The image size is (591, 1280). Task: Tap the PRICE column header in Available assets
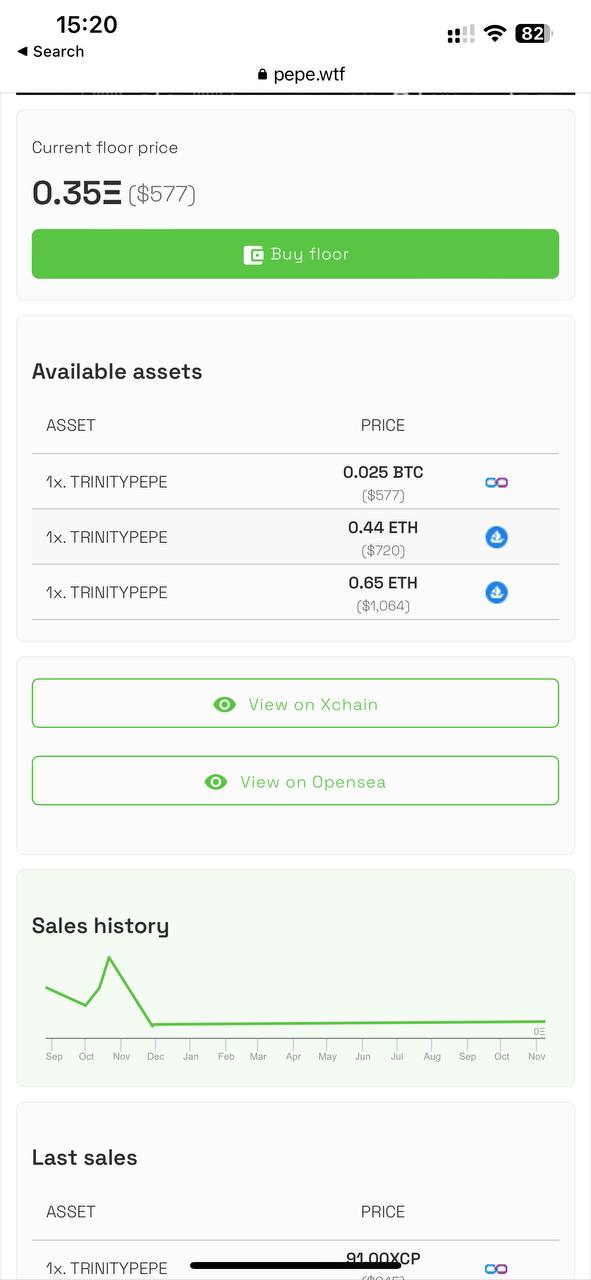click(383, 425)
